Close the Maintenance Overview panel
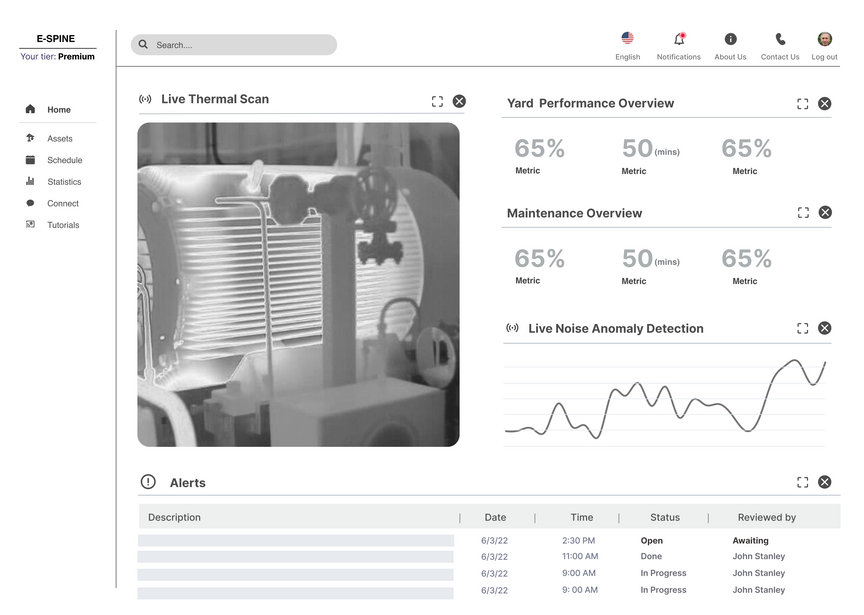864x615 pixels. pyautogui.click(x=824, y=212)
